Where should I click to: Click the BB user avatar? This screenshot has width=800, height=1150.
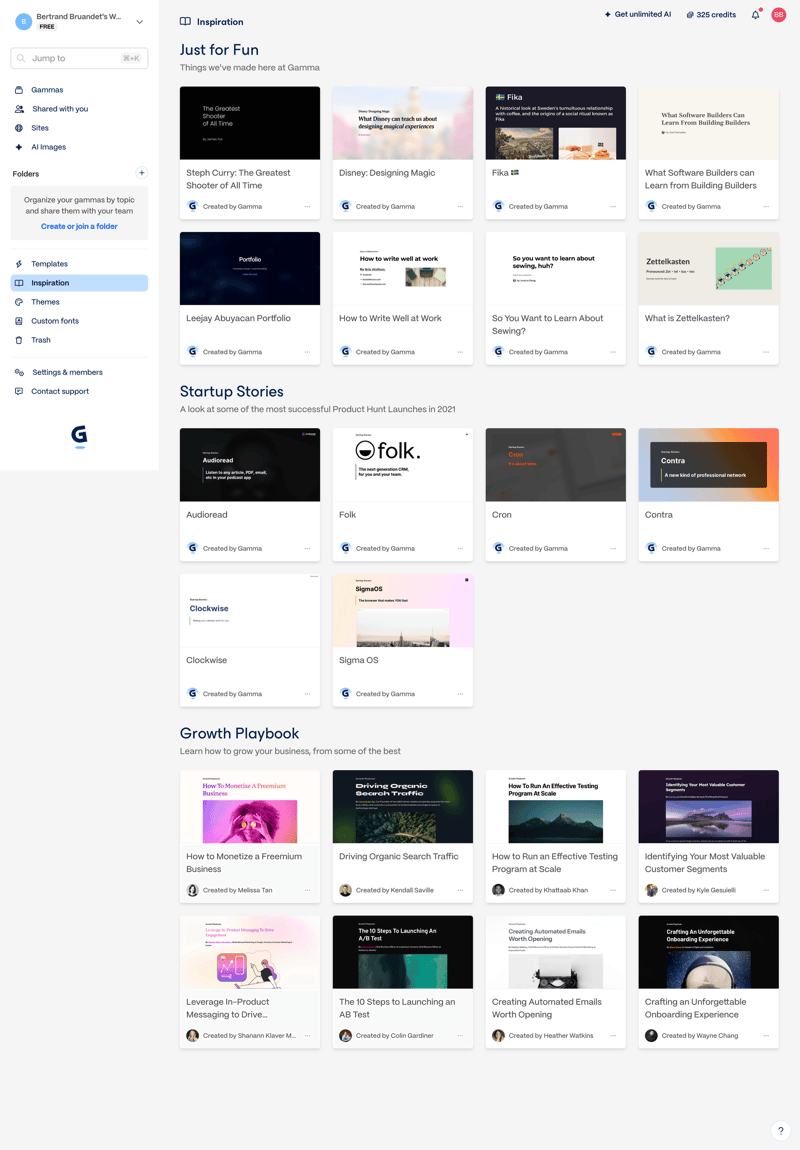pos(778,15)
